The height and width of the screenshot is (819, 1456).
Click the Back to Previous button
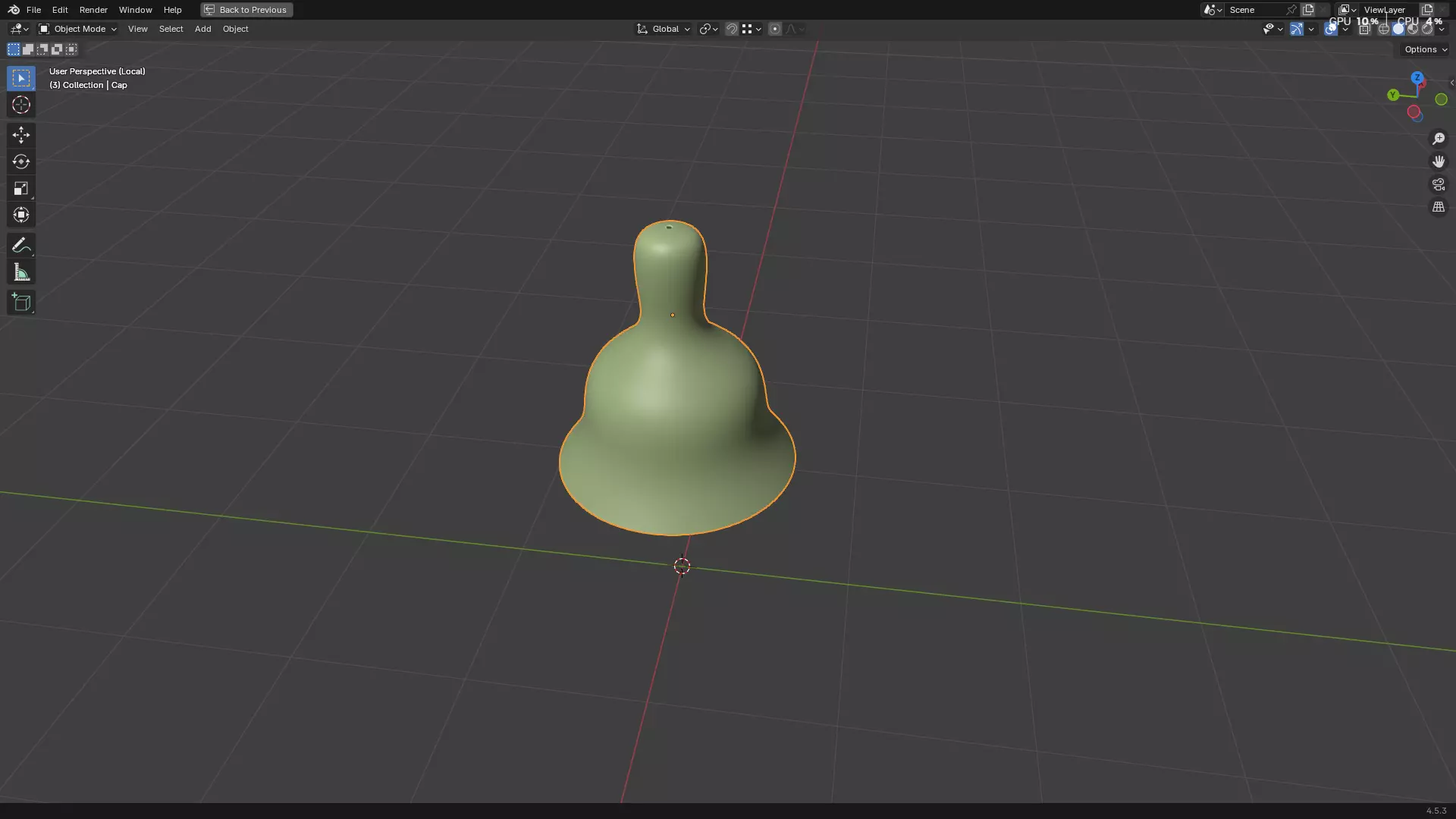coord(246,10)
